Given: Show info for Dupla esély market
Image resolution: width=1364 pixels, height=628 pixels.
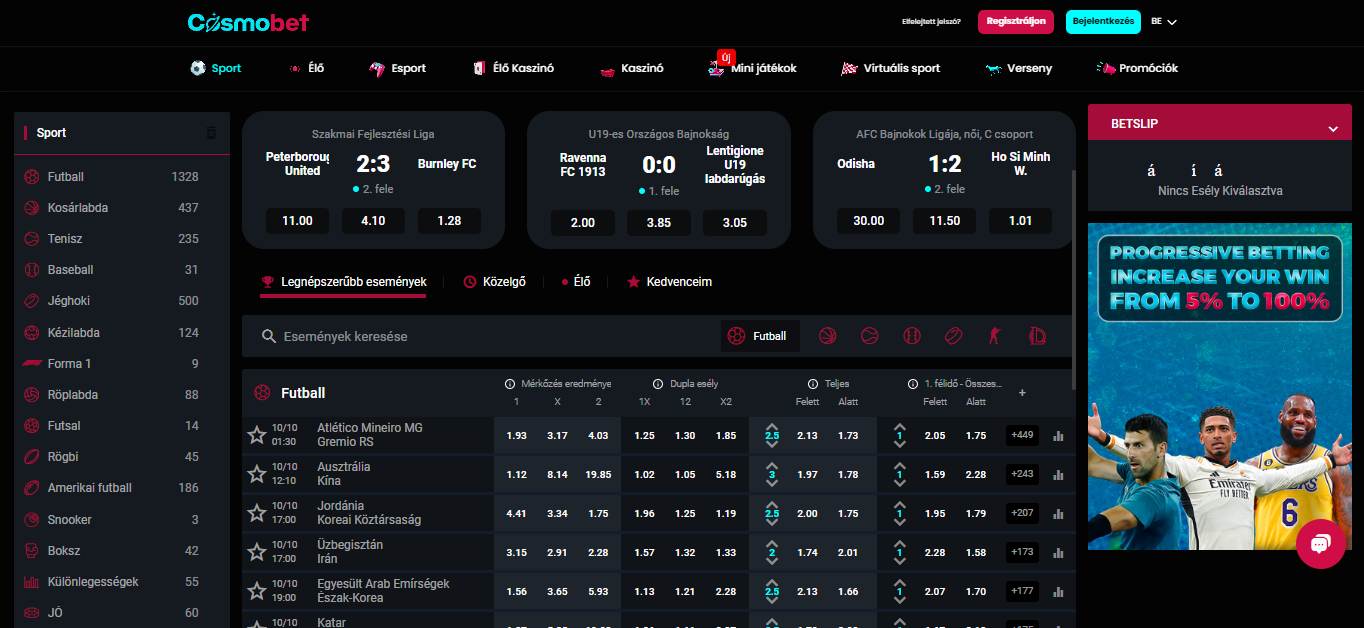Looking at the screenshot, I should [658, 384].
